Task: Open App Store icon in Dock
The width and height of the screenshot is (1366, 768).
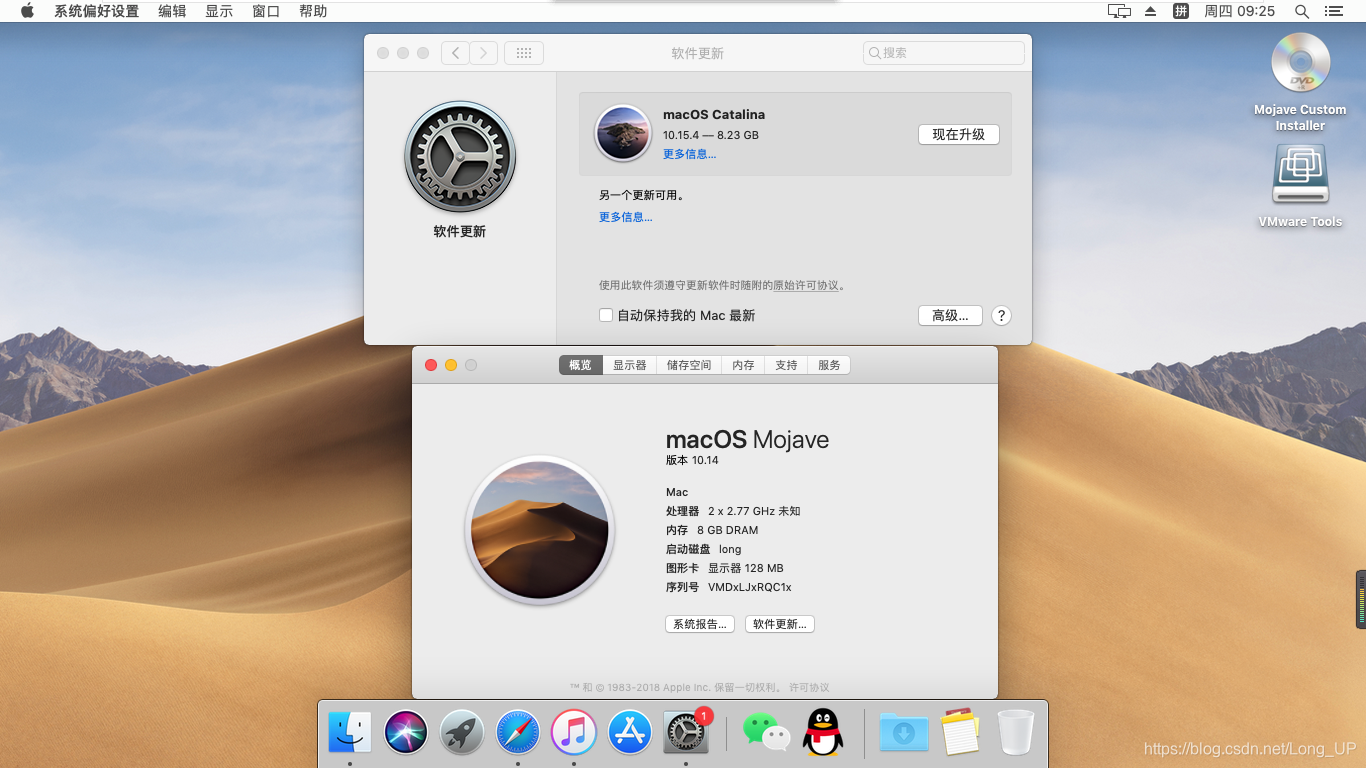Action: pos(630,733)
